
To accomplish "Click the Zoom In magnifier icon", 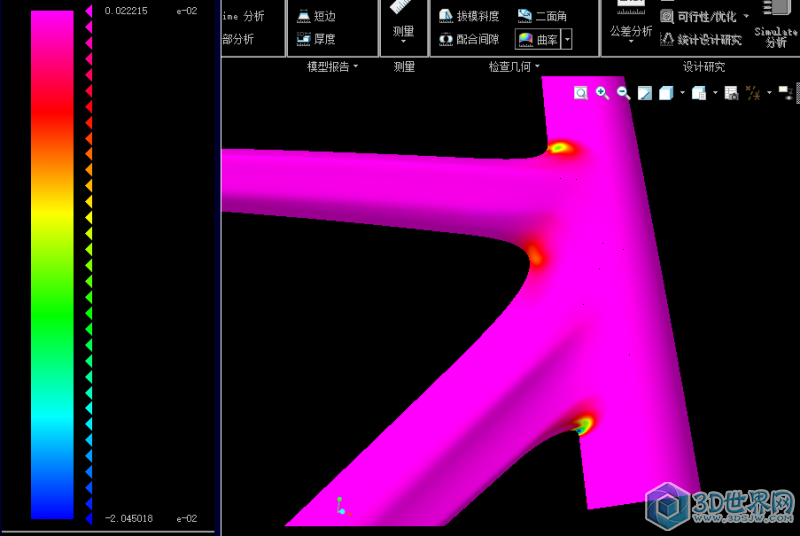I will point(603,93).
